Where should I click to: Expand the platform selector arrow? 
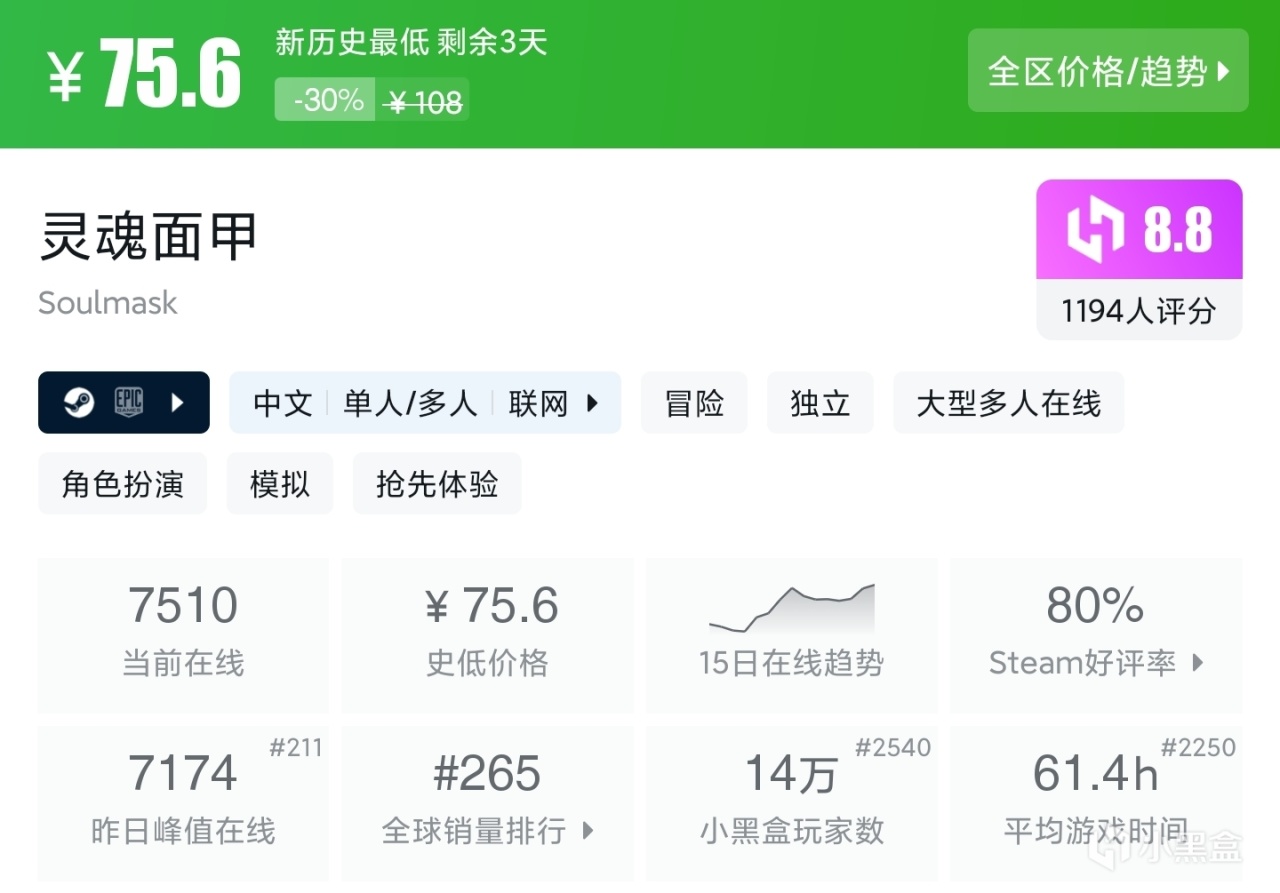(x=178, y=403)
